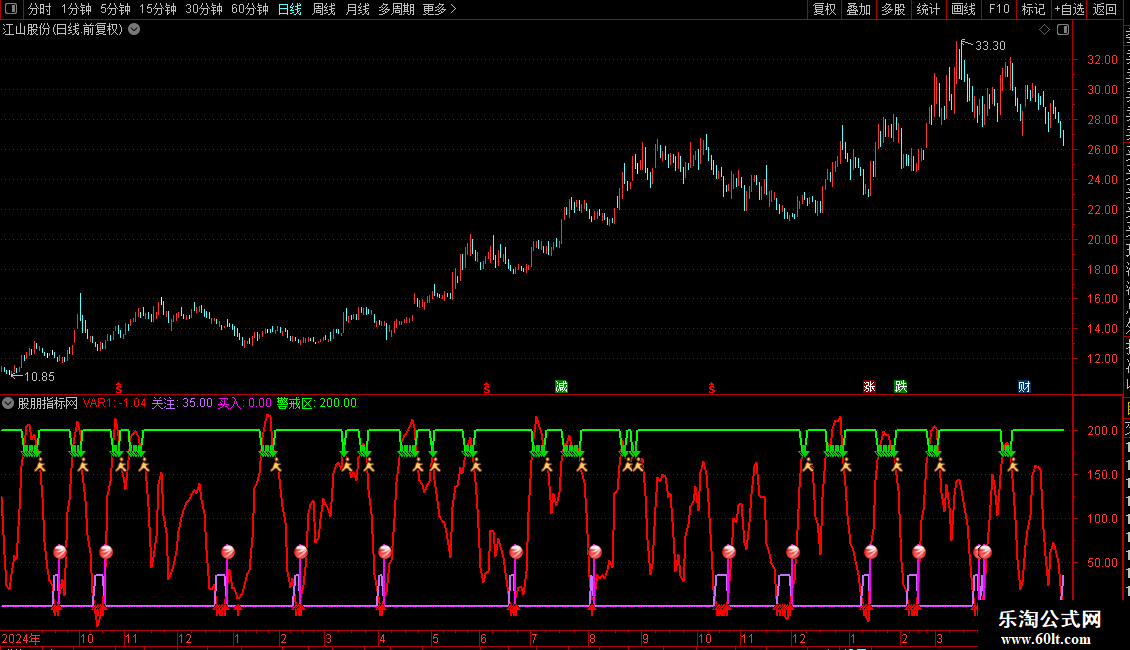Click the 江山股份(日线.前复权) title text
The image size is (1130, 650).
point(63,30)
